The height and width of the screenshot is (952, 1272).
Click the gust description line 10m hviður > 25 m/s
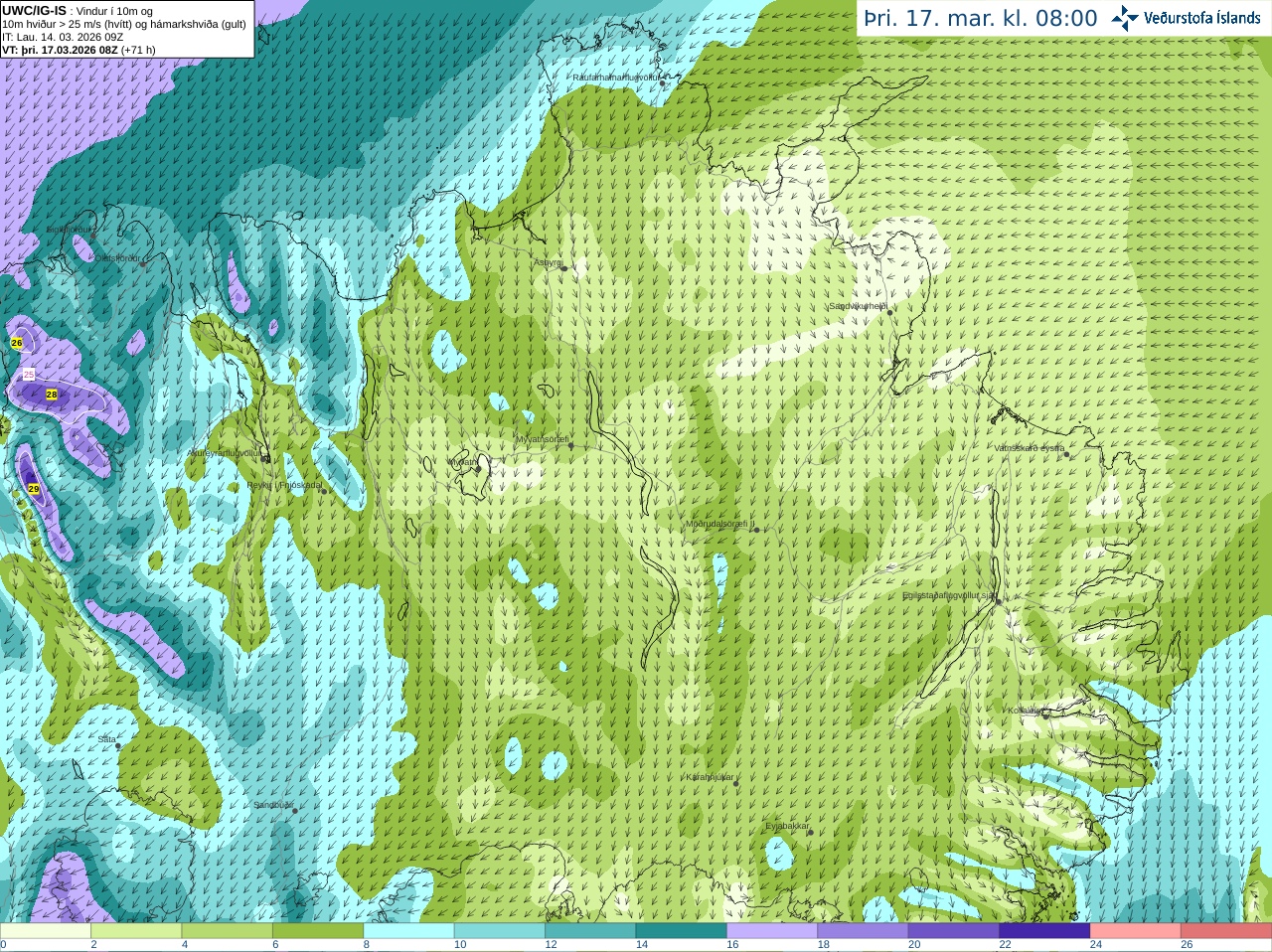tap(124, 24)
